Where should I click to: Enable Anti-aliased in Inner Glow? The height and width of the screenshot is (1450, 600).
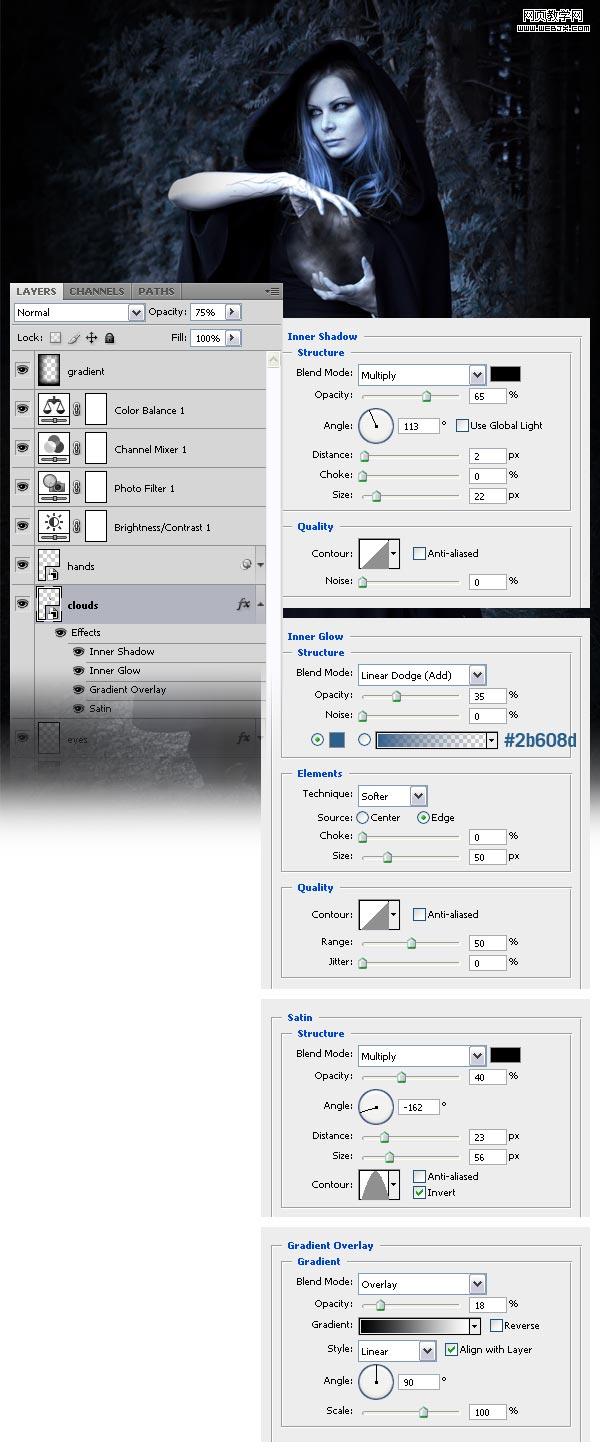point(419,914)
